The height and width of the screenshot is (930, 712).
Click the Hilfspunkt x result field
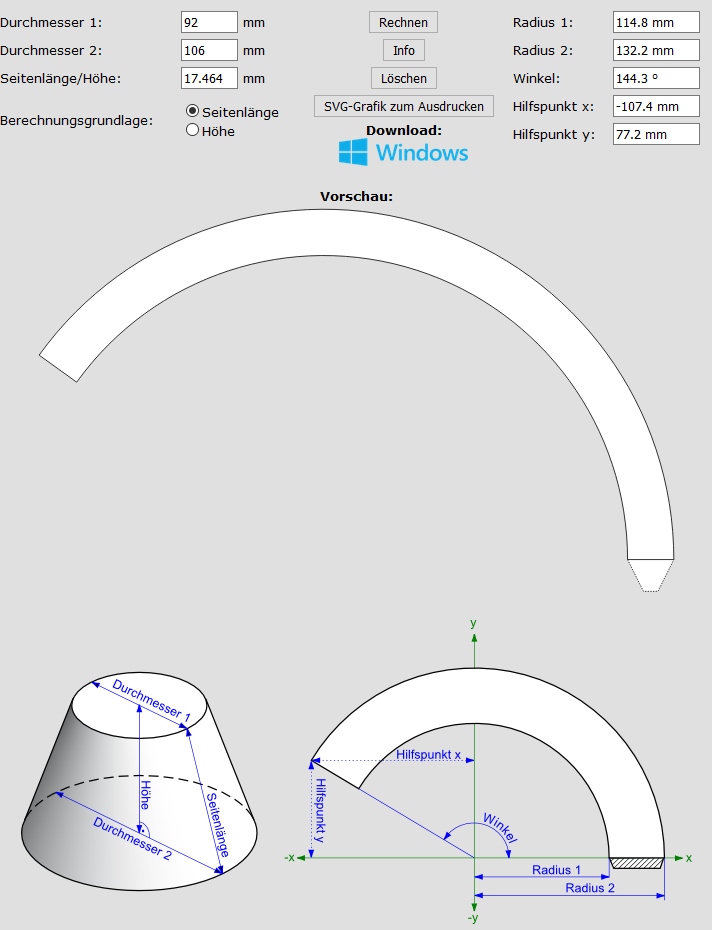(656, 106)
